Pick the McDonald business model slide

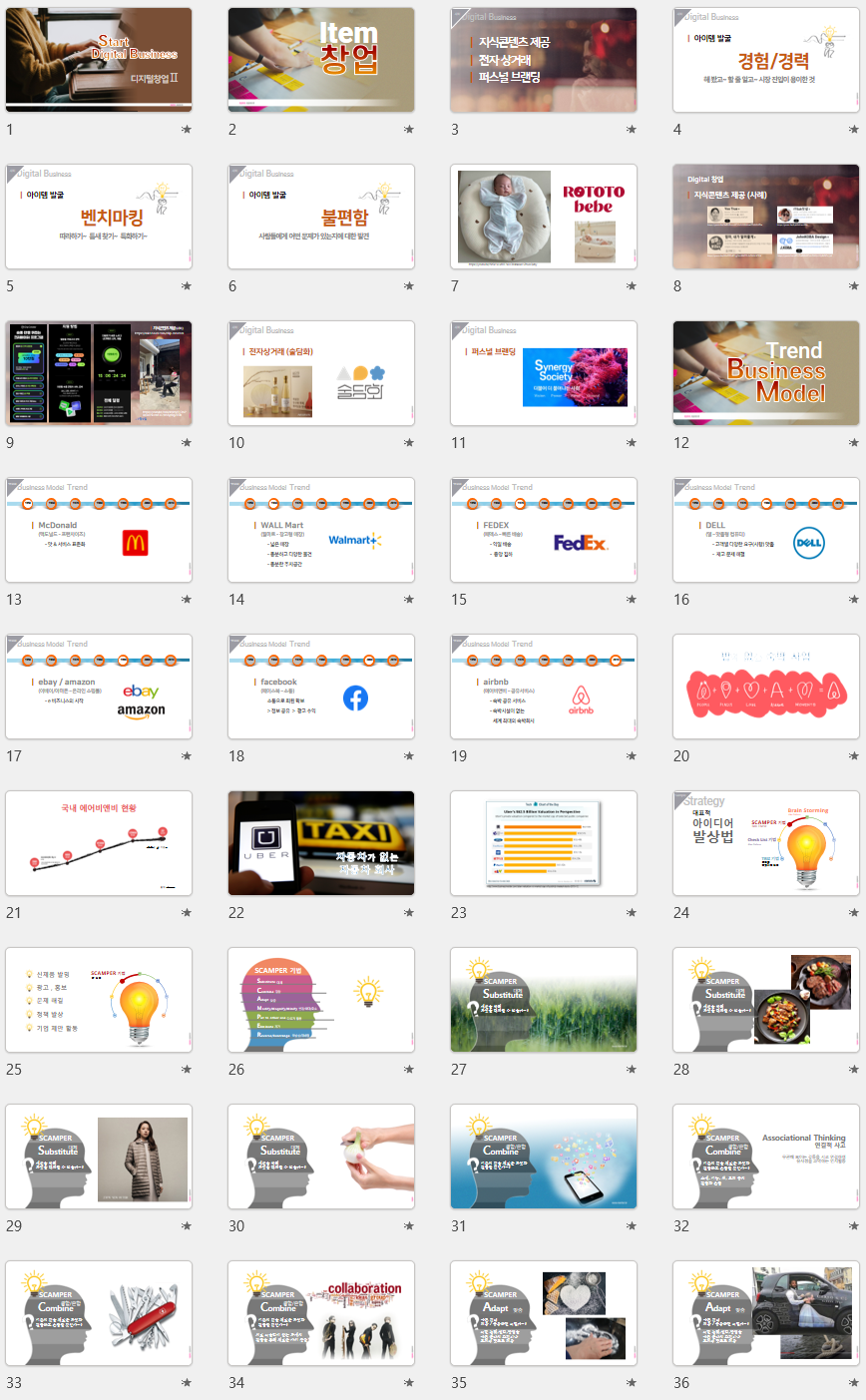(x=99, y=530)
